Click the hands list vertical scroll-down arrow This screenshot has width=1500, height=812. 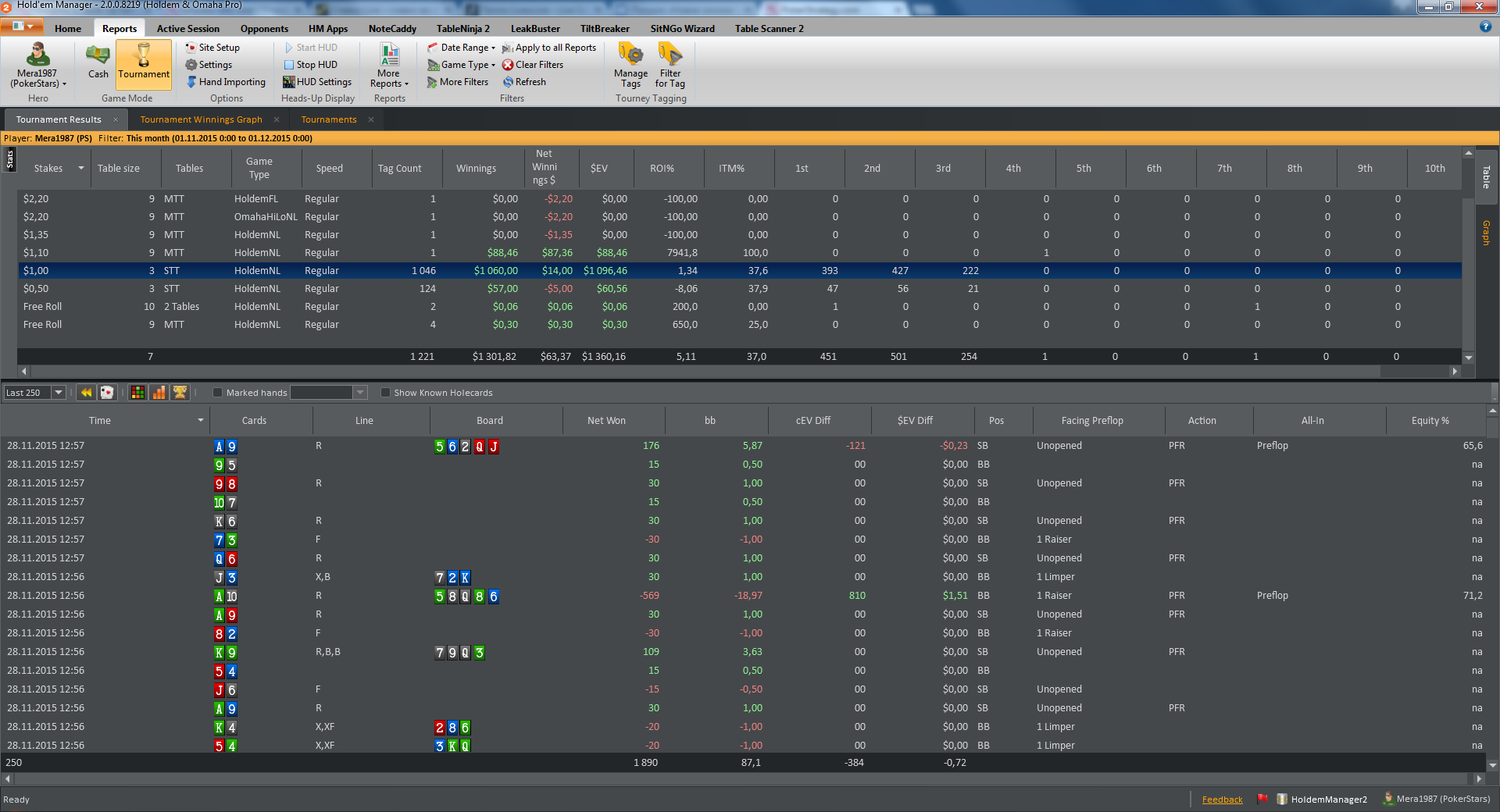click(x=1493, y=766)
